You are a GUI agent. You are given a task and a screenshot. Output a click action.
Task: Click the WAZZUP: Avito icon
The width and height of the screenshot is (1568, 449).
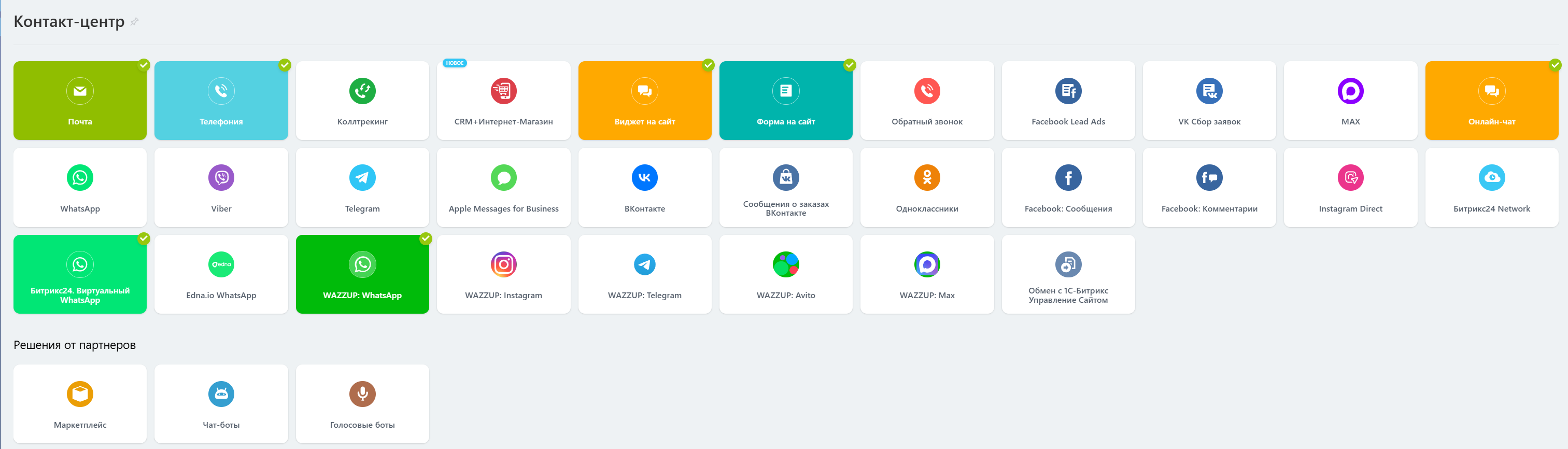pos(786,264)
